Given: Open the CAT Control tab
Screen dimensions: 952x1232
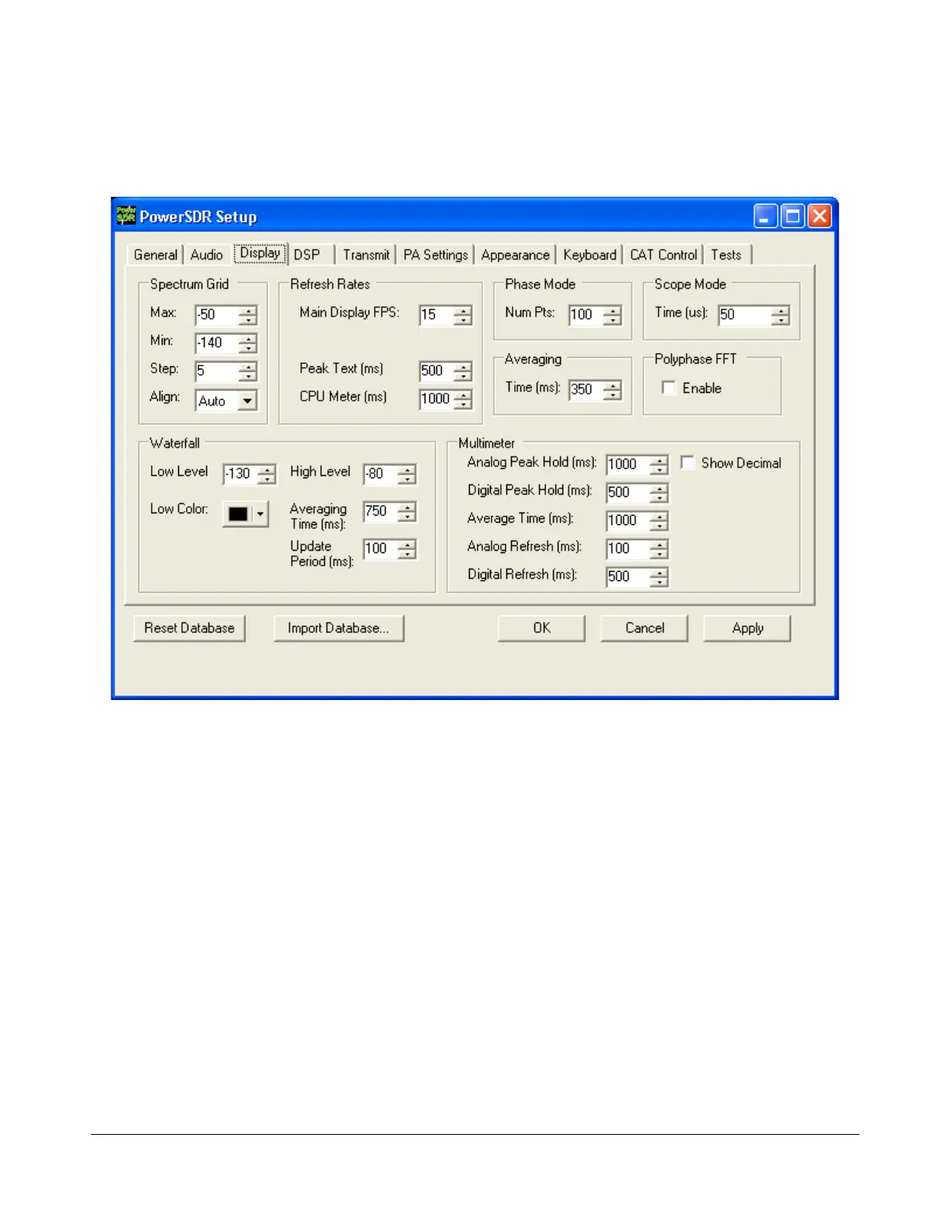Looking at the screenshot, I should (663, 255).
